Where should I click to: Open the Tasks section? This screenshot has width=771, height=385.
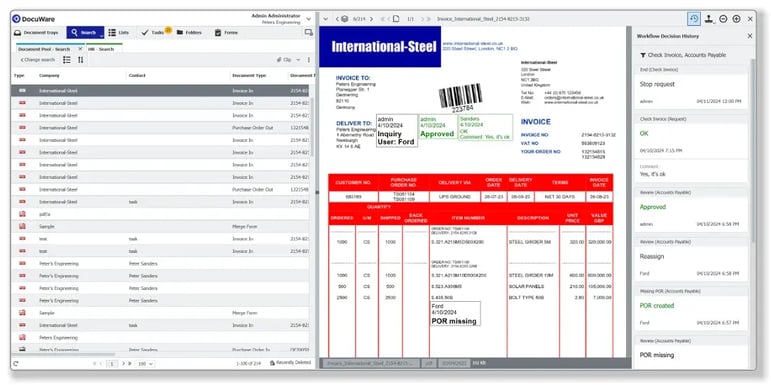tap(155, 32)
